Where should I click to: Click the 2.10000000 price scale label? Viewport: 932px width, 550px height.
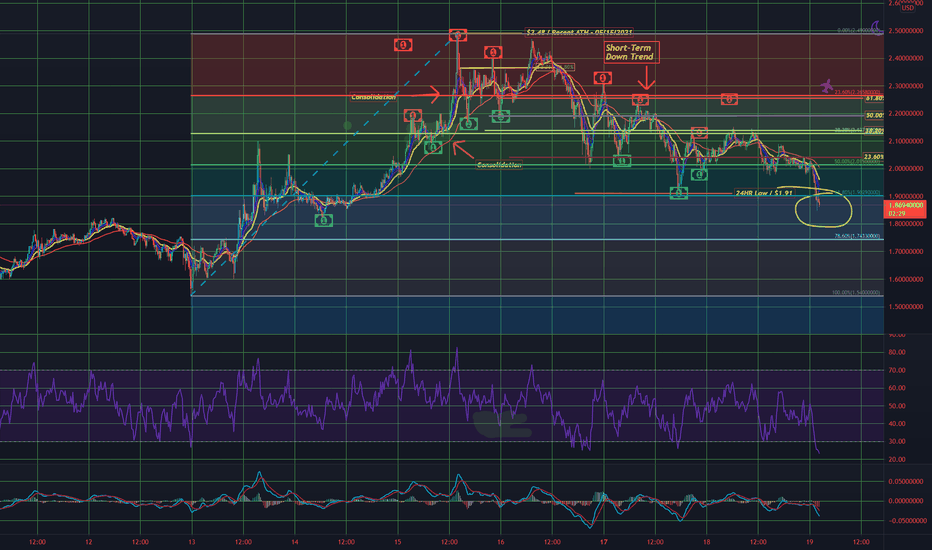pos(906,142)
